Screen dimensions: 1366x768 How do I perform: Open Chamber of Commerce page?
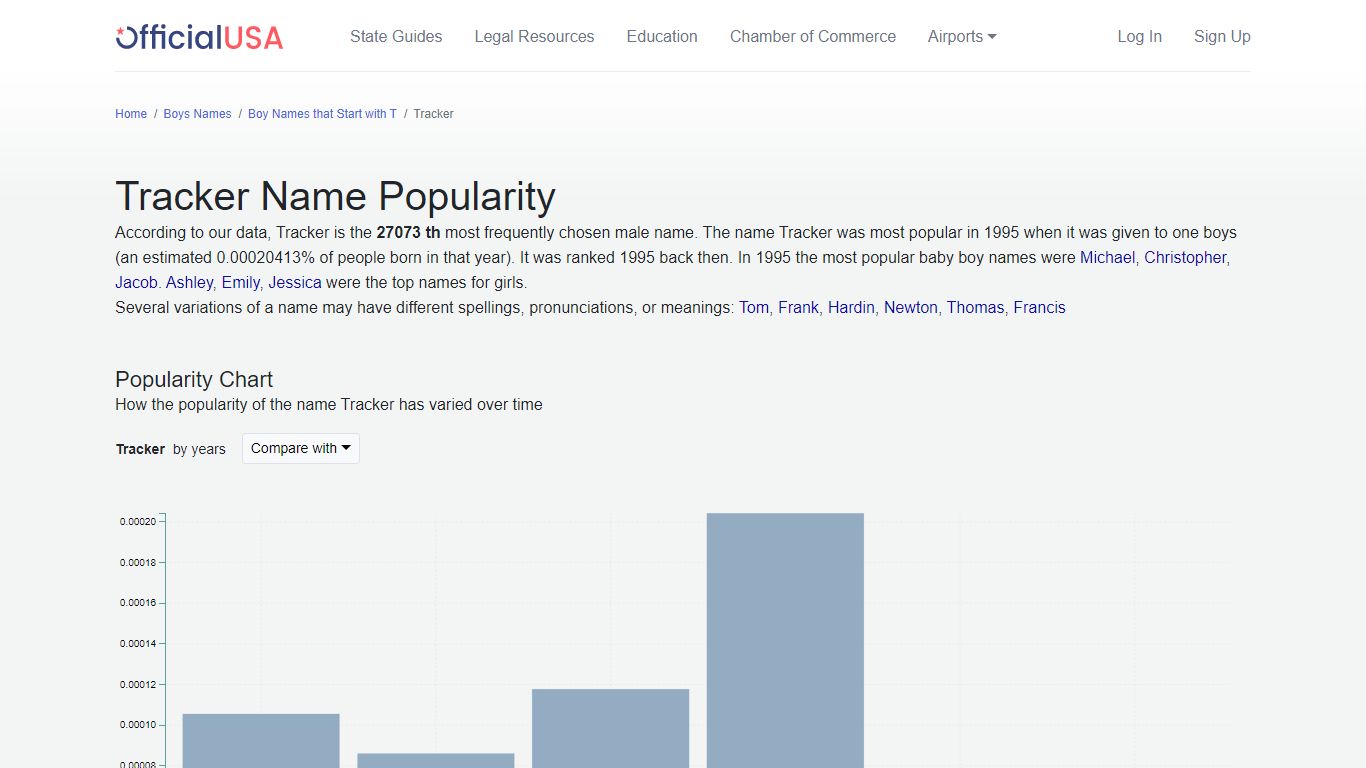[x=813, y=37]
